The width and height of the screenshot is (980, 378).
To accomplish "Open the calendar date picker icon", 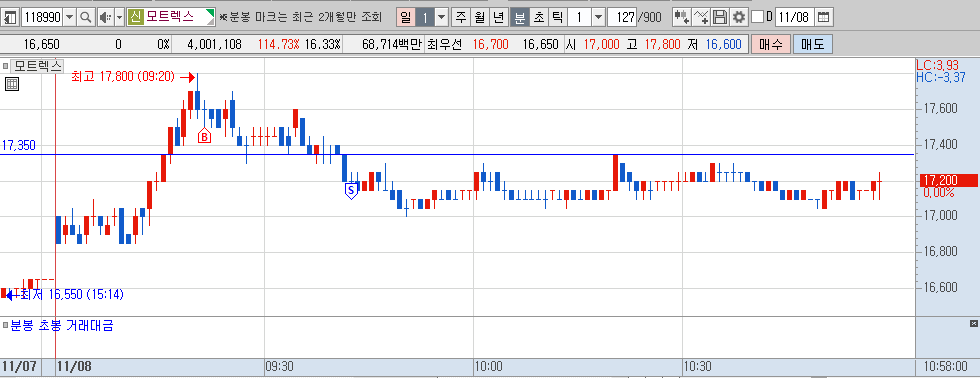I will pos(824,17).
